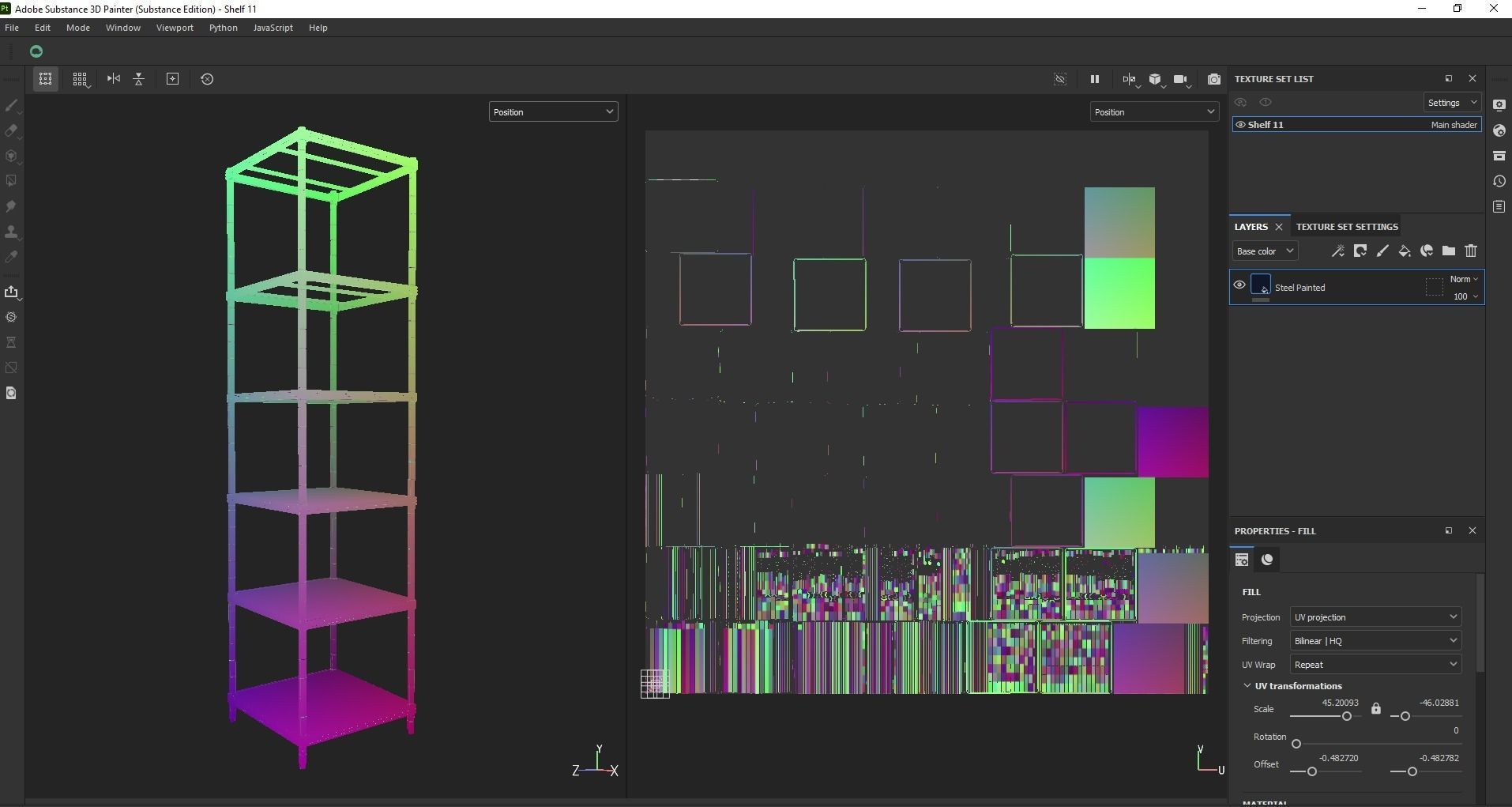The image size is (1512, 807).
Task: Open the Python menu
Action: [x=224, y=28]
